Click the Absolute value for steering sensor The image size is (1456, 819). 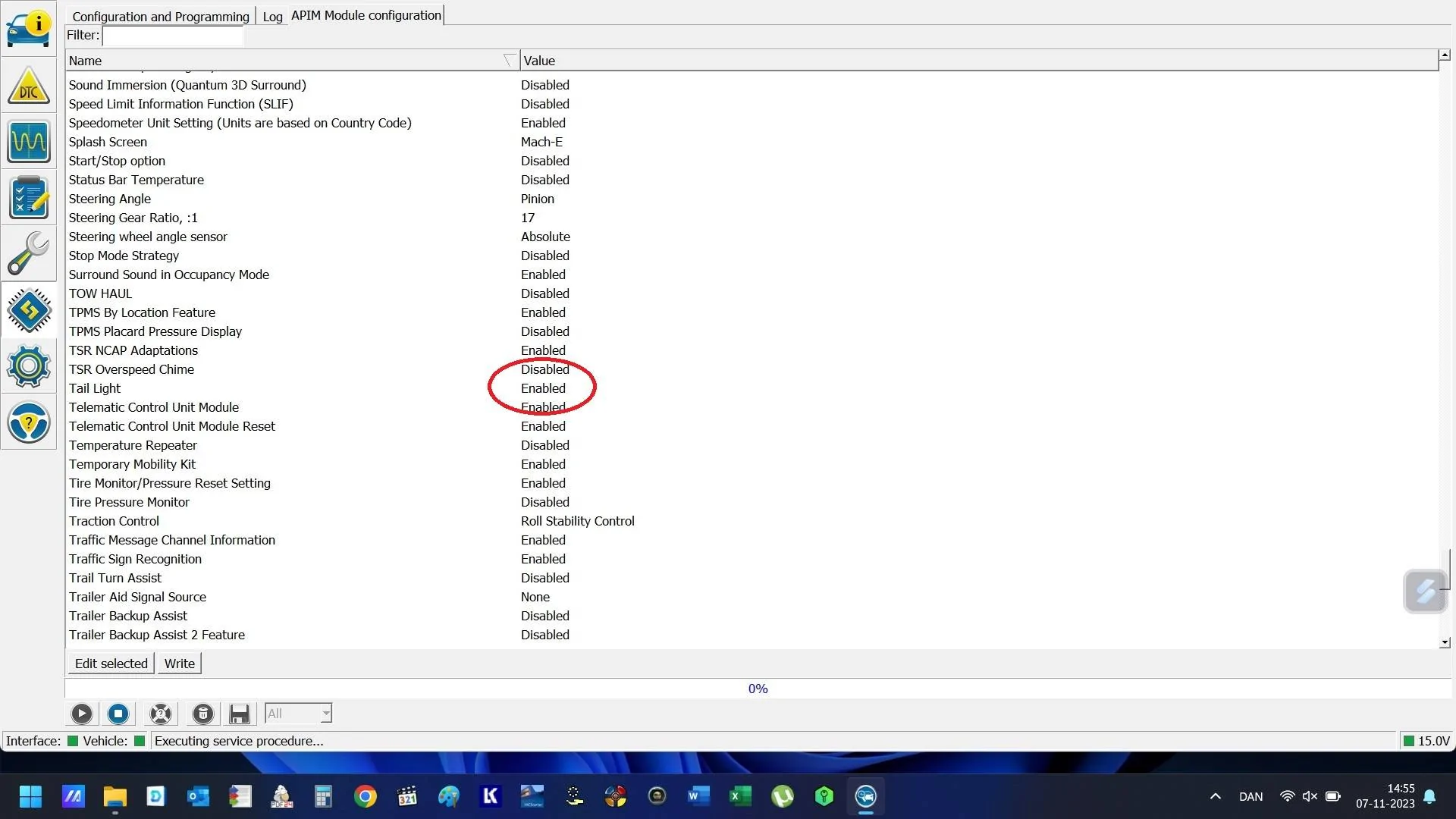point(545,237)
